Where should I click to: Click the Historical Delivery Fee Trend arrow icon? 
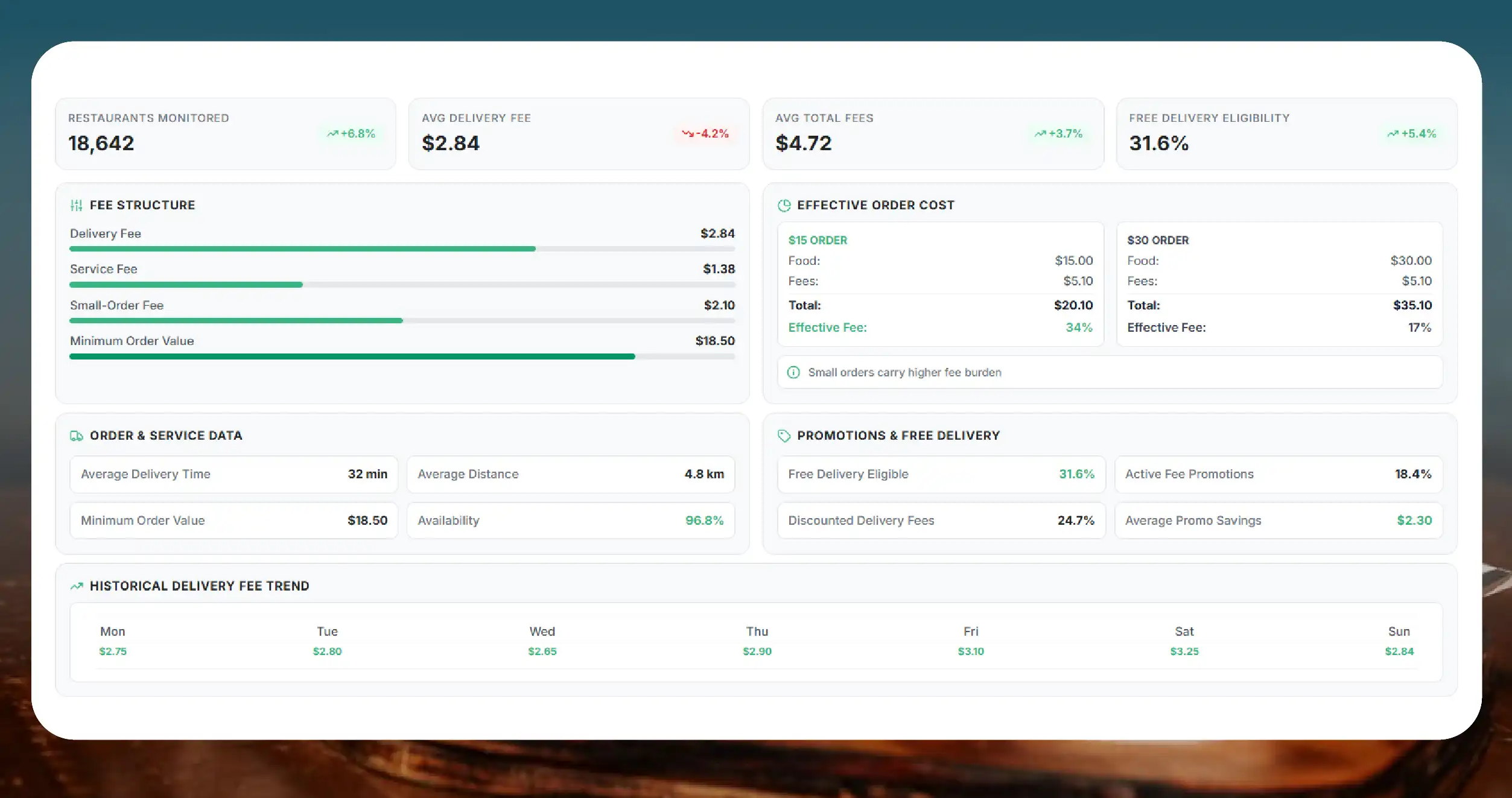tap(77, 586)
